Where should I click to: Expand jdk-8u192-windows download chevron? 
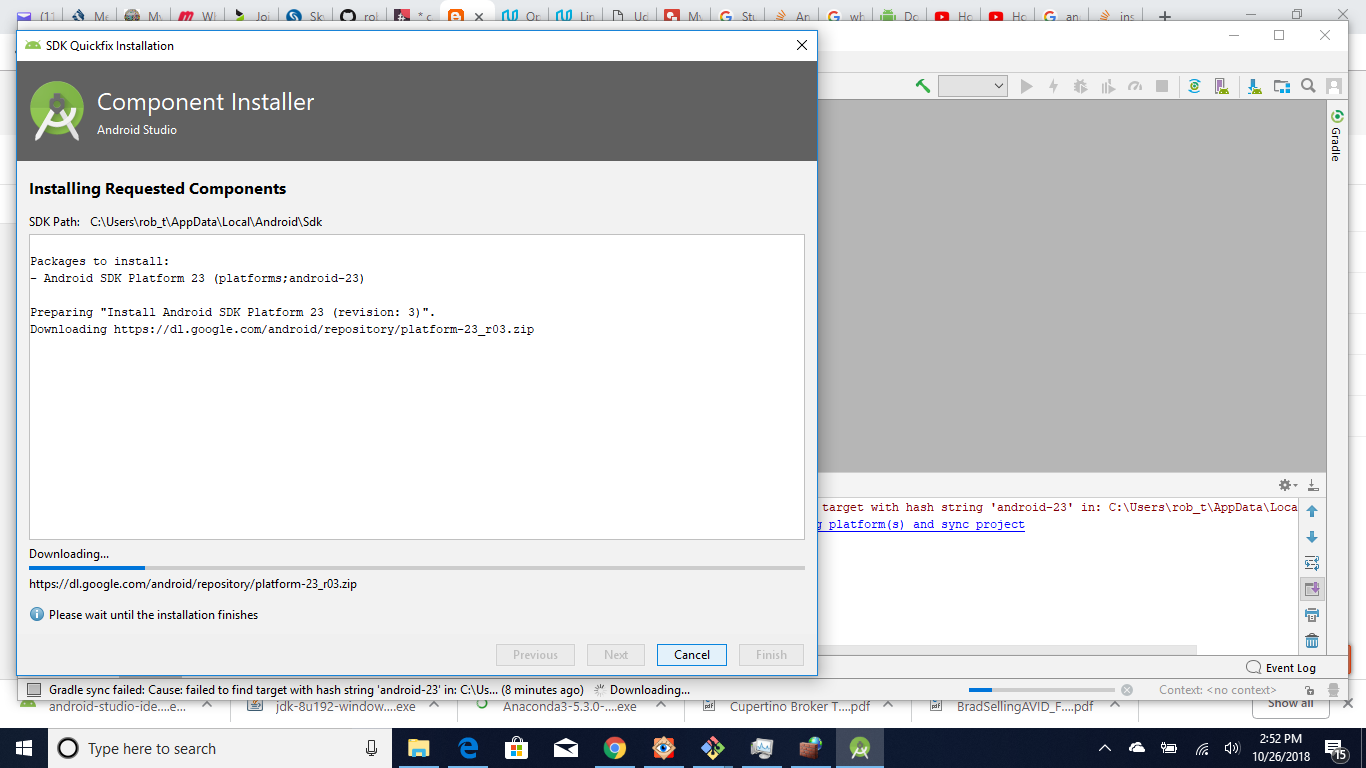point(435,706)
